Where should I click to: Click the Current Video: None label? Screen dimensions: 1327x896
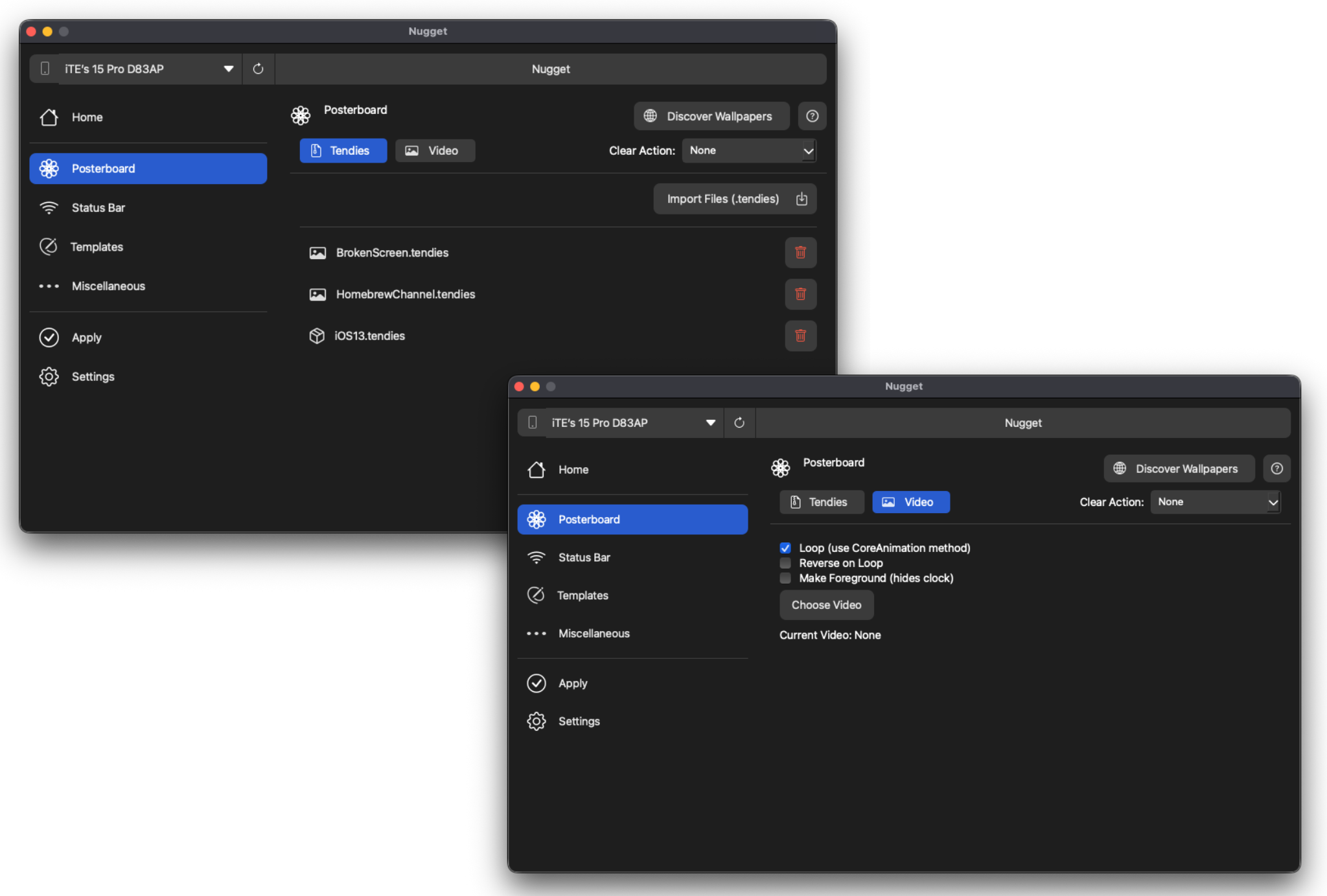coord(830,635)
